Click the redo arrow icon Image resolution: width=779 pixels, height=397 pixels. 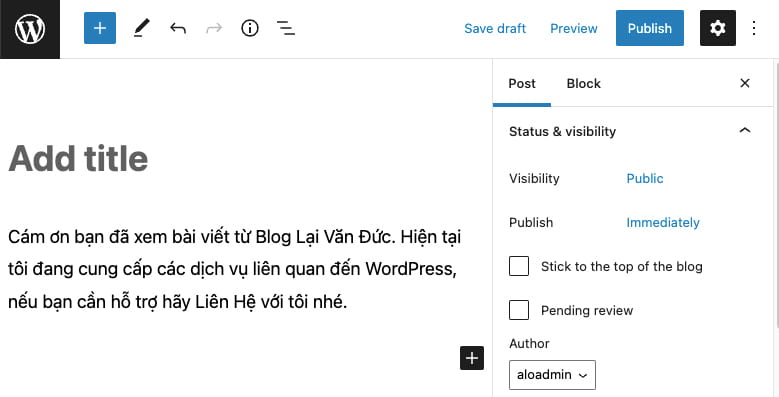[x=214, y=28]
